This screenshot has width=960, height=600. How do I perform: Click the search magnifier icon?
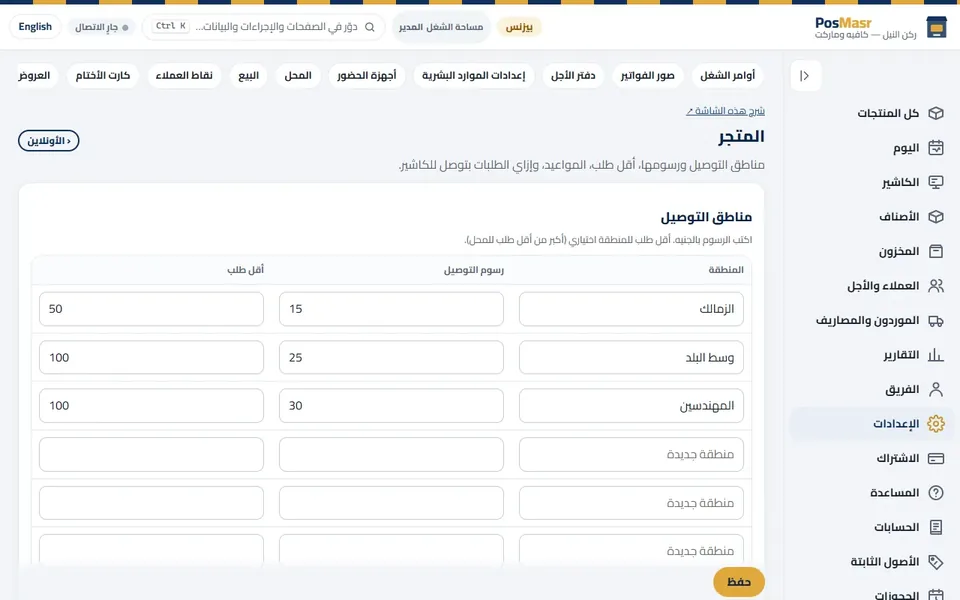click(370, 27)
